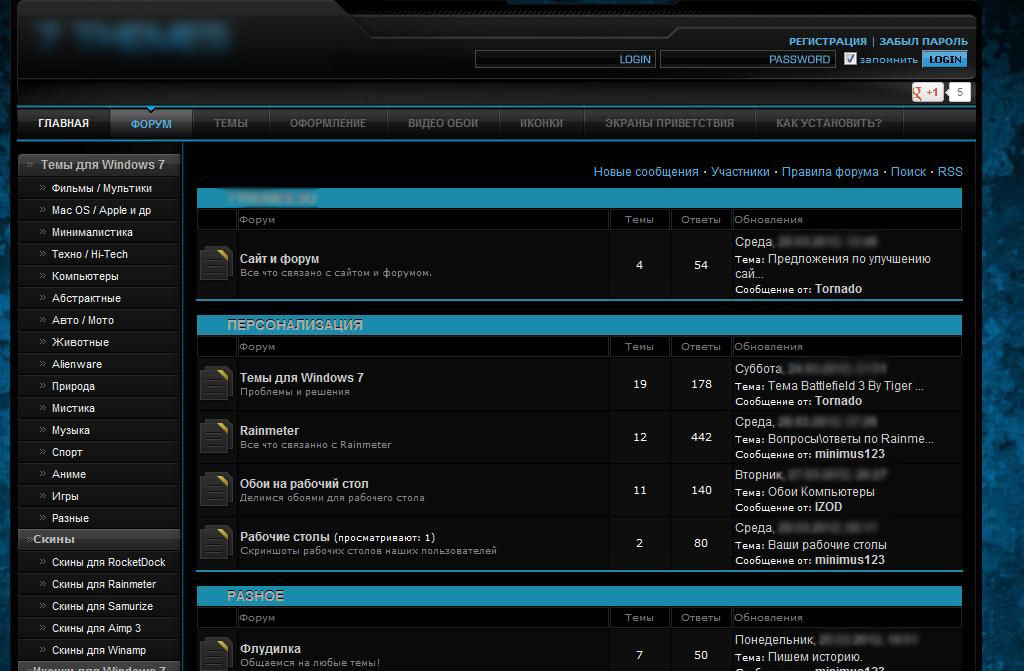This screenshot has width=1024, height=671.
Task: Open the Мистика category
Action: [73, 408]
